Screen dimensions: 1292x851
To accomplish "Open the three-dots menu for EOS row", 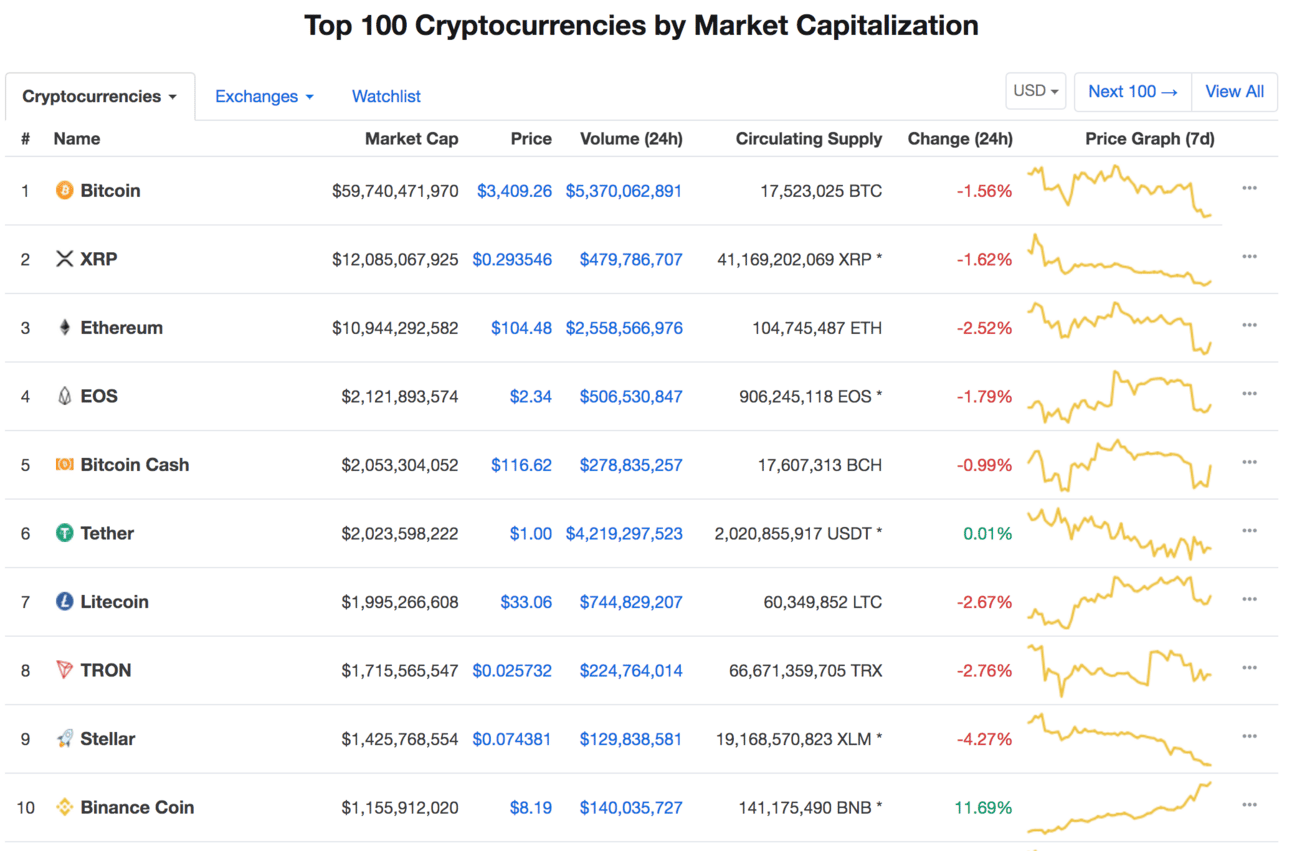I will [1249, 394].
